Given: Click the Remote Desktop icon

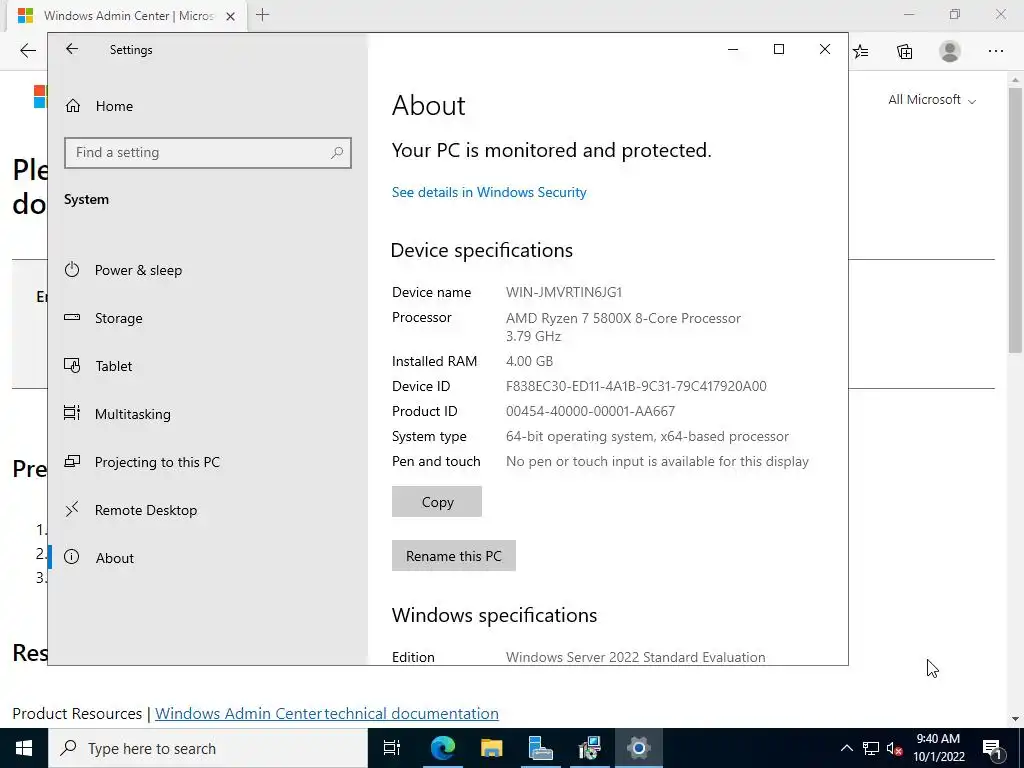Looking at the screenshot, I should (x=72, y=509).
